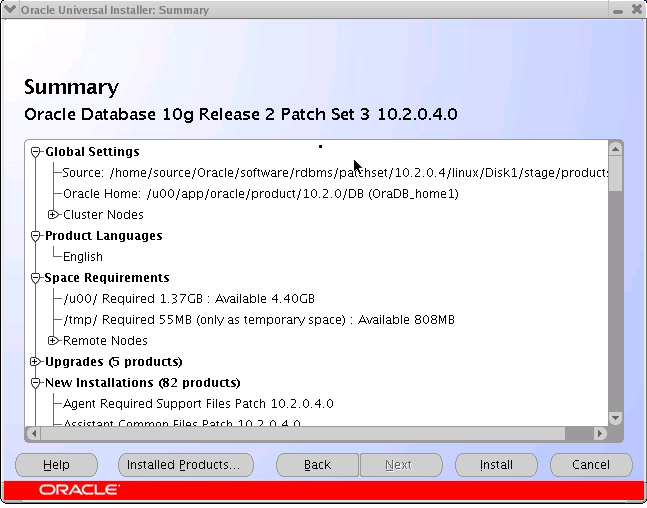
Task: Select the Cluster Nodes label
Action: [103, 215]
